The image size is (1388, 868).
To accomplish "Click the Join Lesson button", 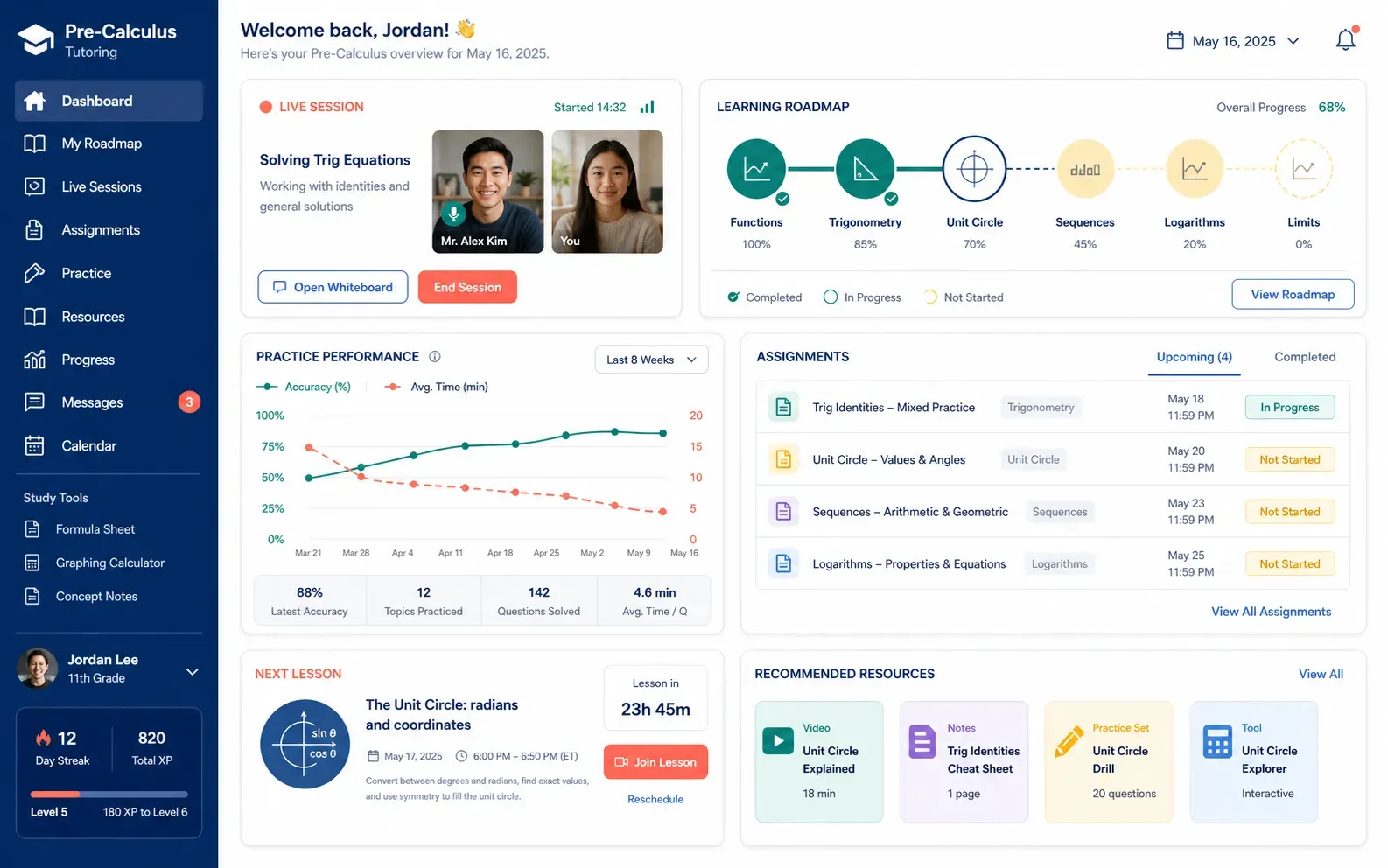I will pyautogui.click(x=655, y=762).
